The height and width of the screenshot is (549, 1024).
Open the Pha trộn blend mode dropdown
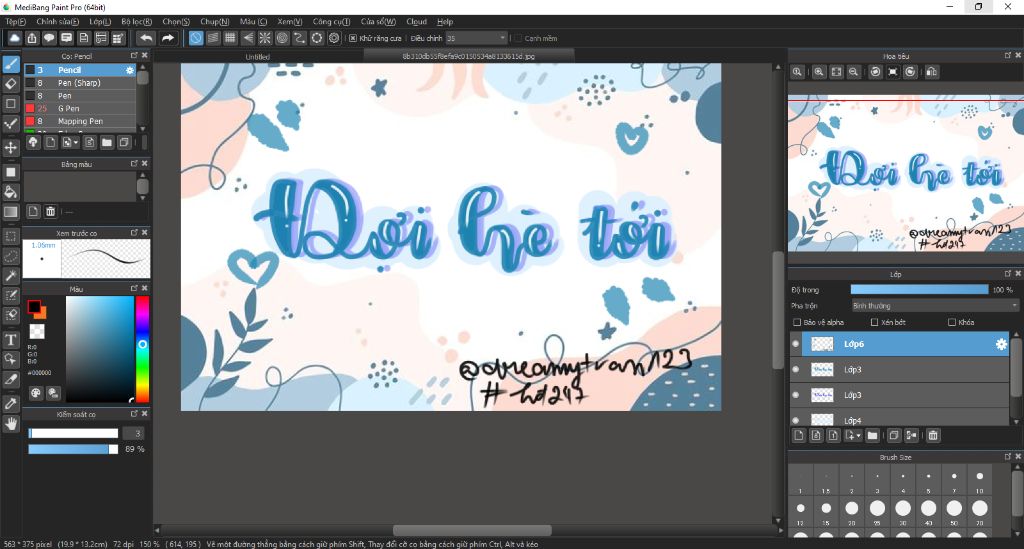click(935, 306)
